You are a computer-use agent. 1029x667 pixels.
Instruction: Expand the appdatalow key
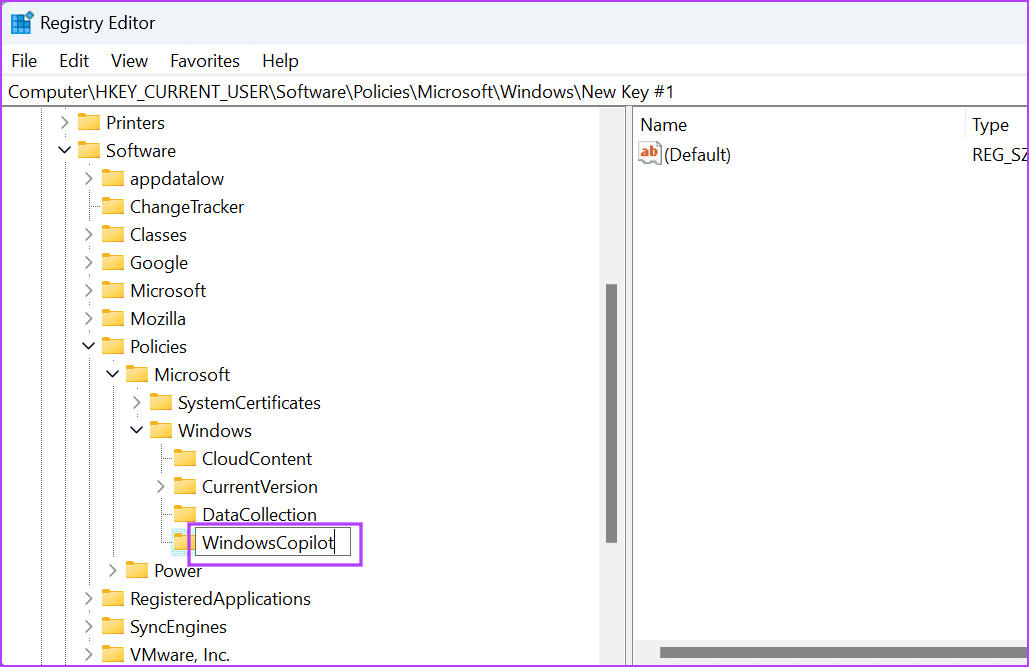(89, 179)
